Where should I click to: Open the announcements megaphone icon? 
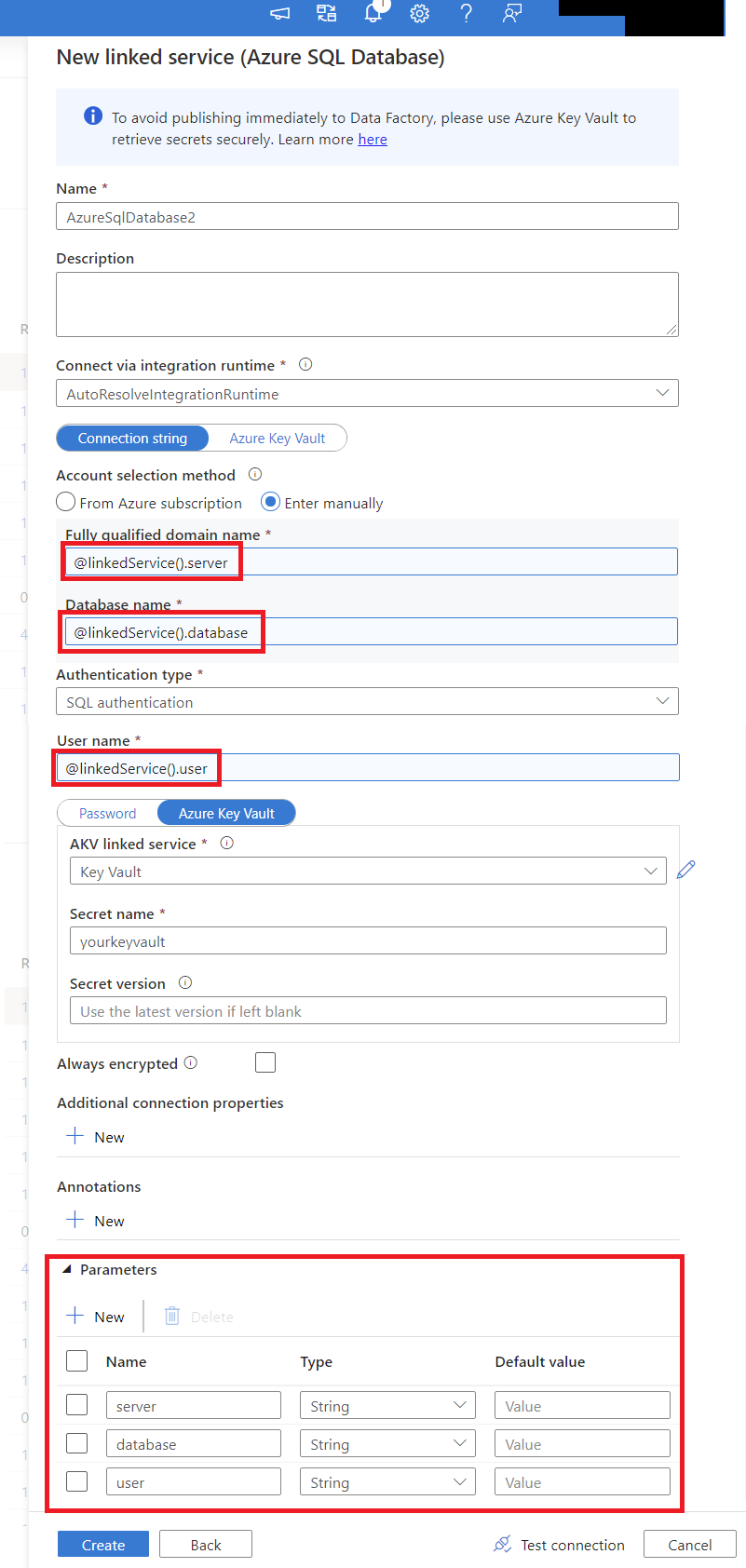point(279,13)
